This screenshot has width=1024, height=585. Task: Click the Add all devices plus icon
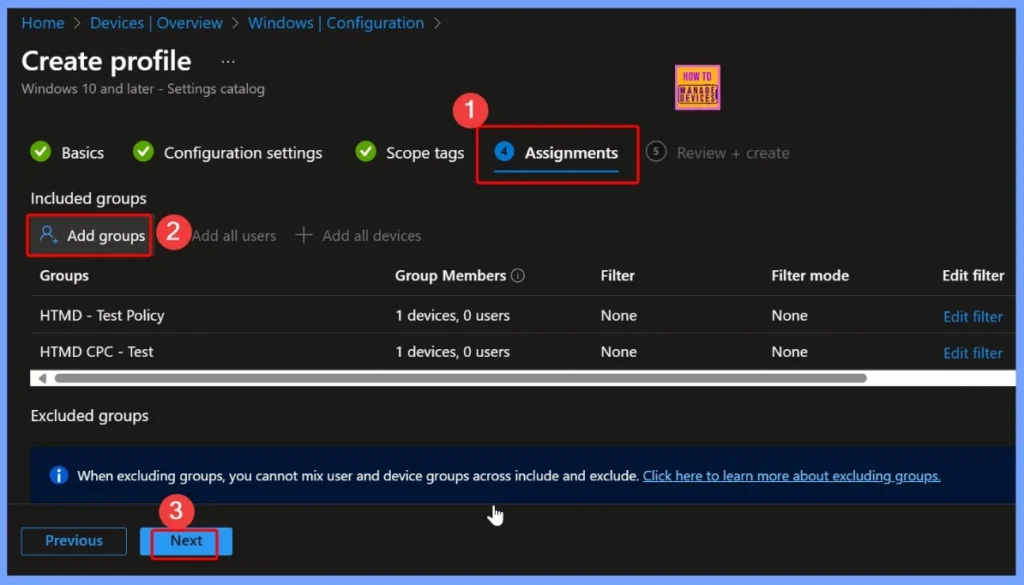(x=302, y=235)
